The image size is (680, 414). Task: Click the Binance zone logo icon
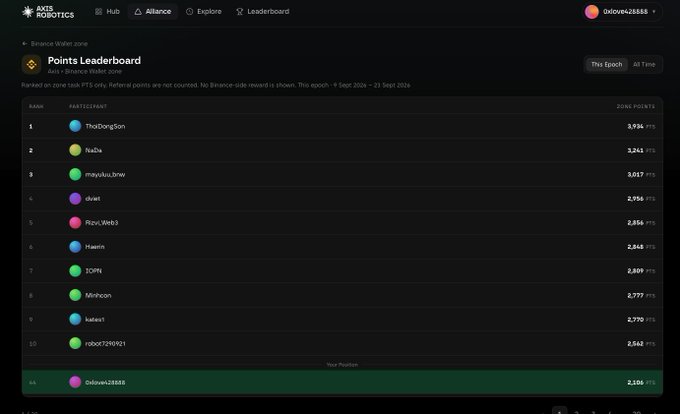[32, 65]
